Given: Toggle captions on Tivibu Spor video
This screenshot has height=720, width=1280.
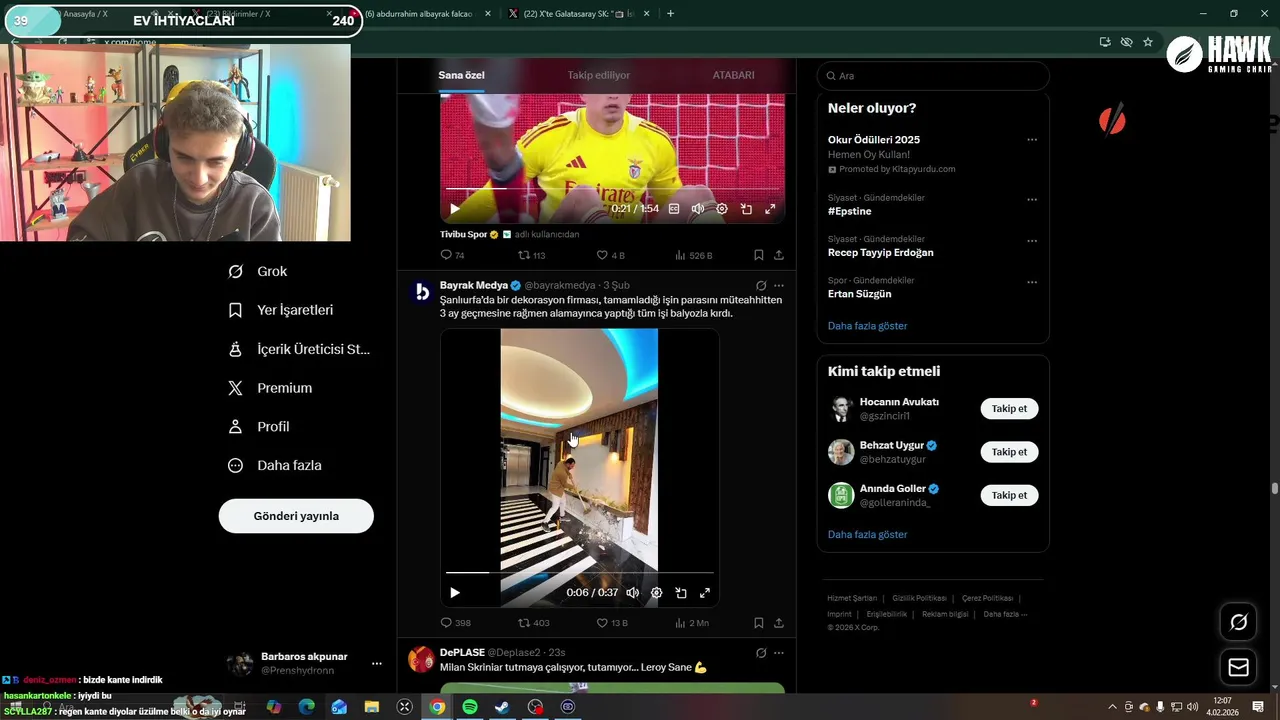Looking at the screenshot, I should click(x=674, y=209).
